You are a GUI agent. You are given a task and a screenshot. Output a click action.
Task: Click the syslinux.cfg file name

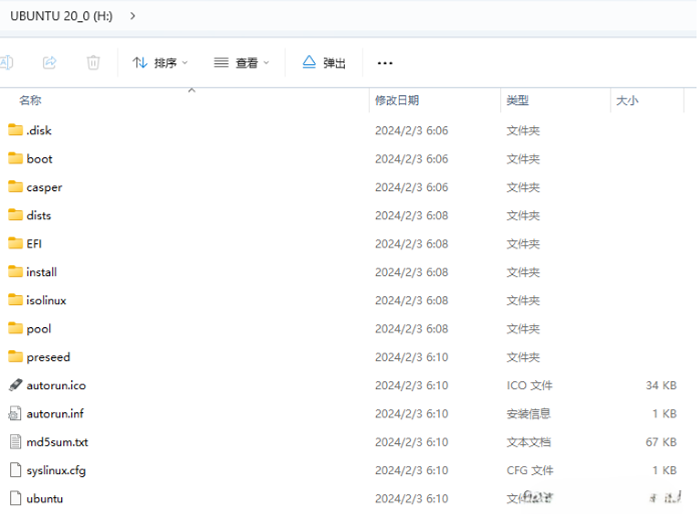56,471
